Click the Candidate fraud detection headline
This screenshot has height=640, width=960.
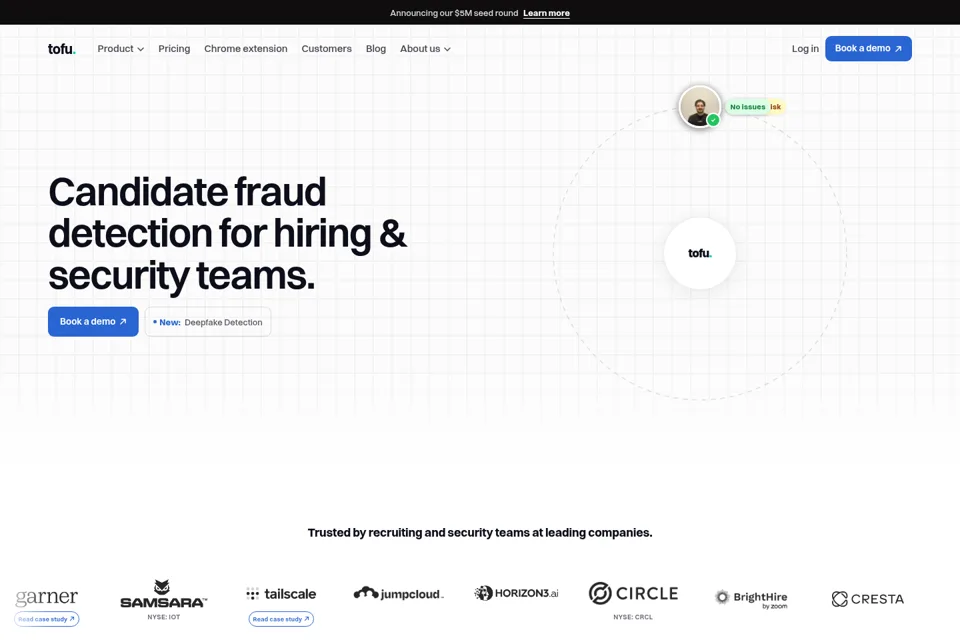pos(227,234)
